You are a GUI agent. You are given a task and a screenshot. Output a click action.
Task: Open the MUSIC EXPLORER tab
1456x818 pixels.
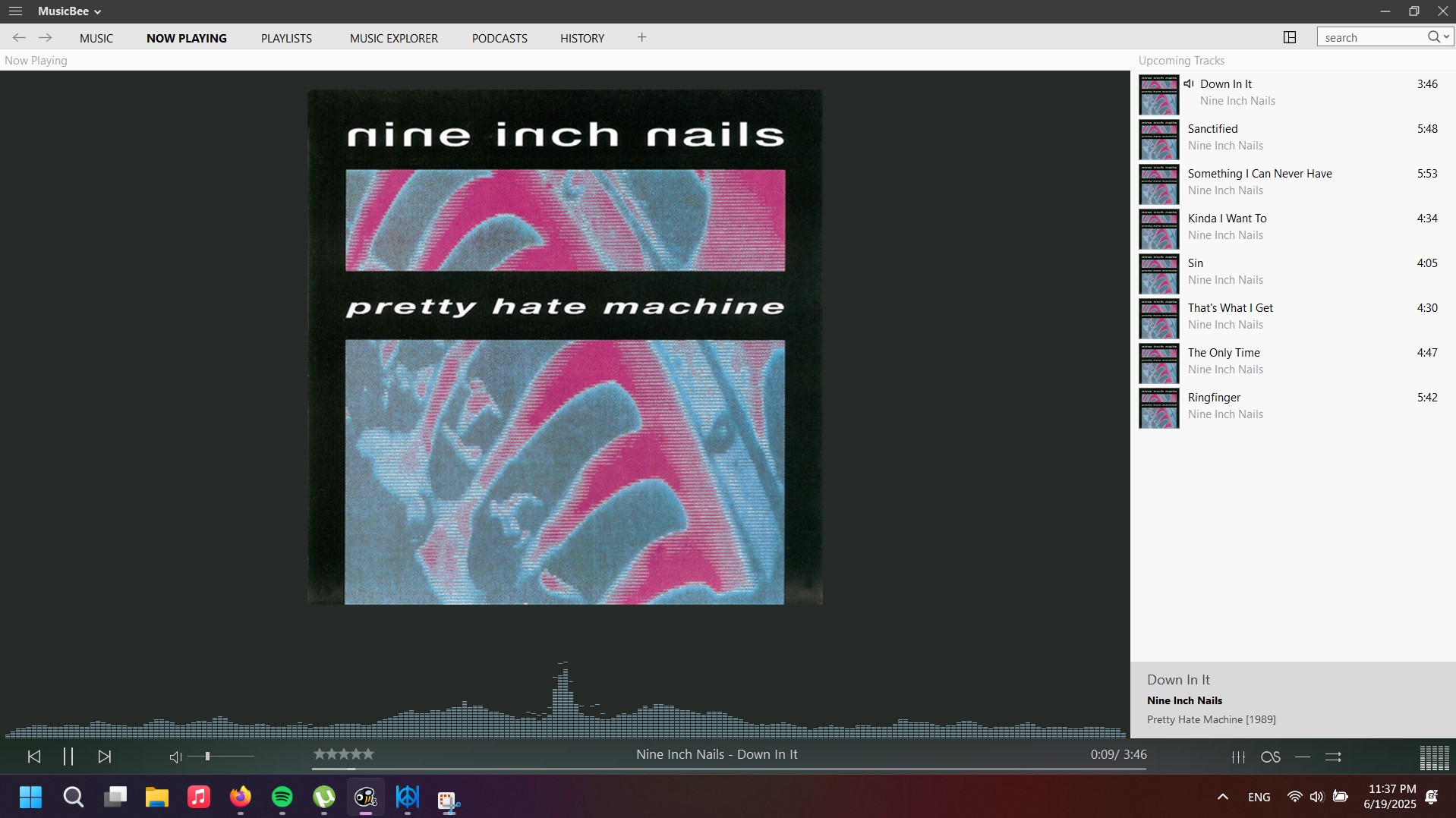pyautogui.click(x=394, y=38)
